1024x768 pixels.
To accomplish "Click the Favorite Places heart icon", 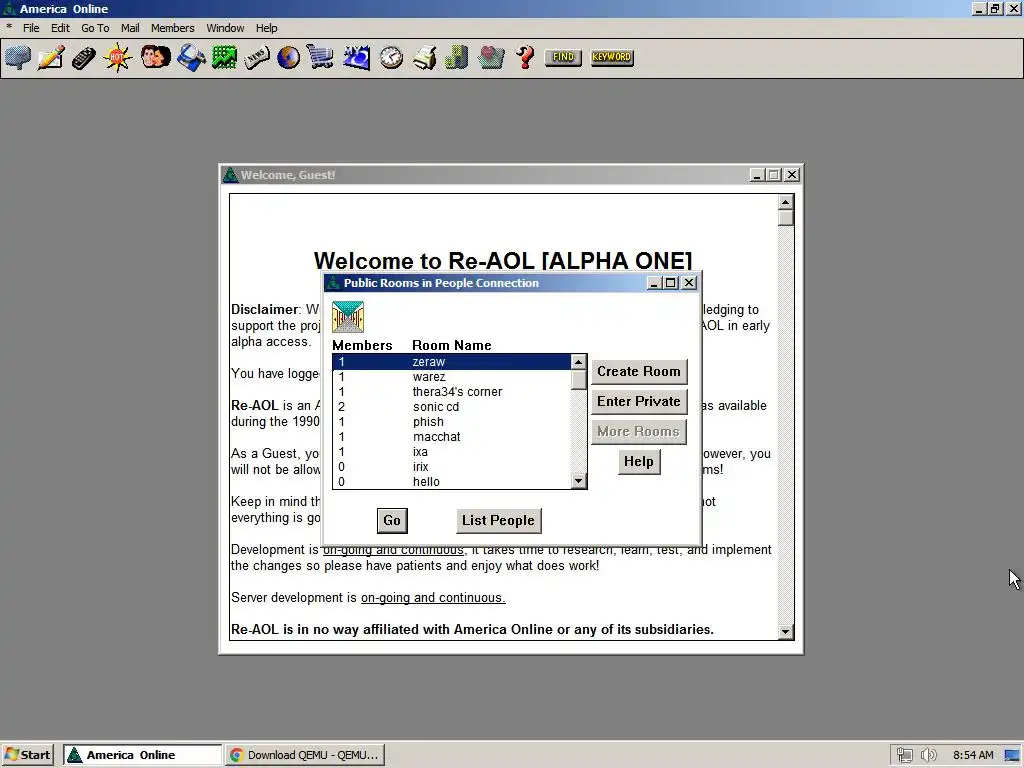I will click(491, 57).
